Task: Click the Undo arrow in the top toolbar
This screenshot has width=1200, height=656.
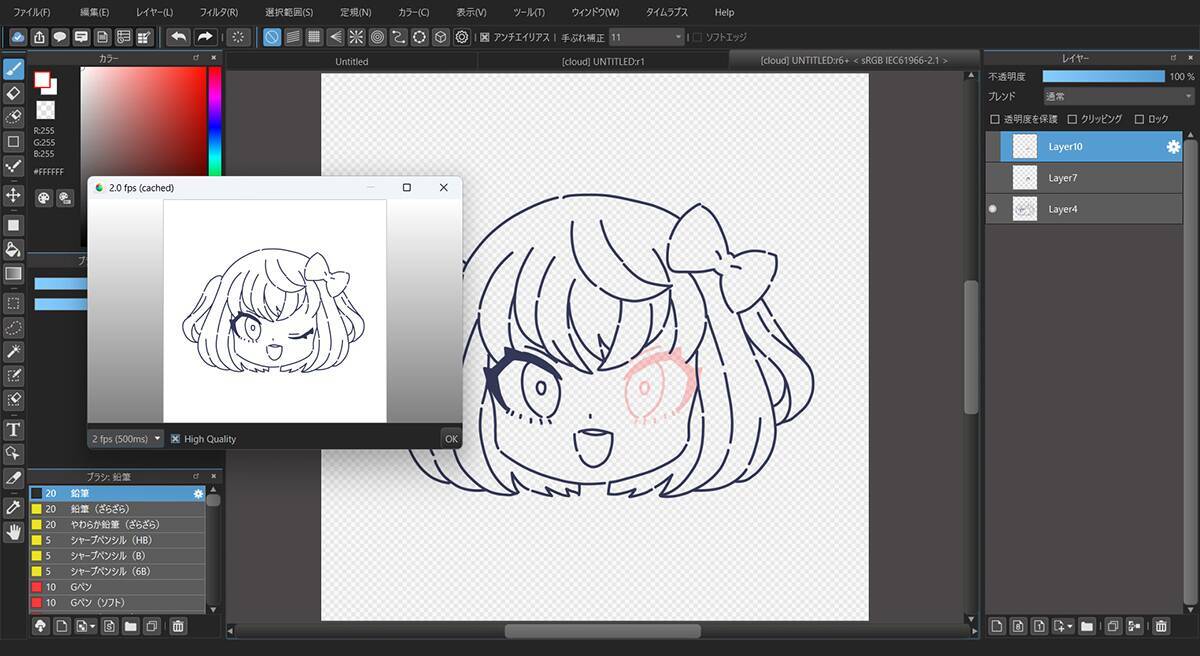Action: tap(179, 37)
